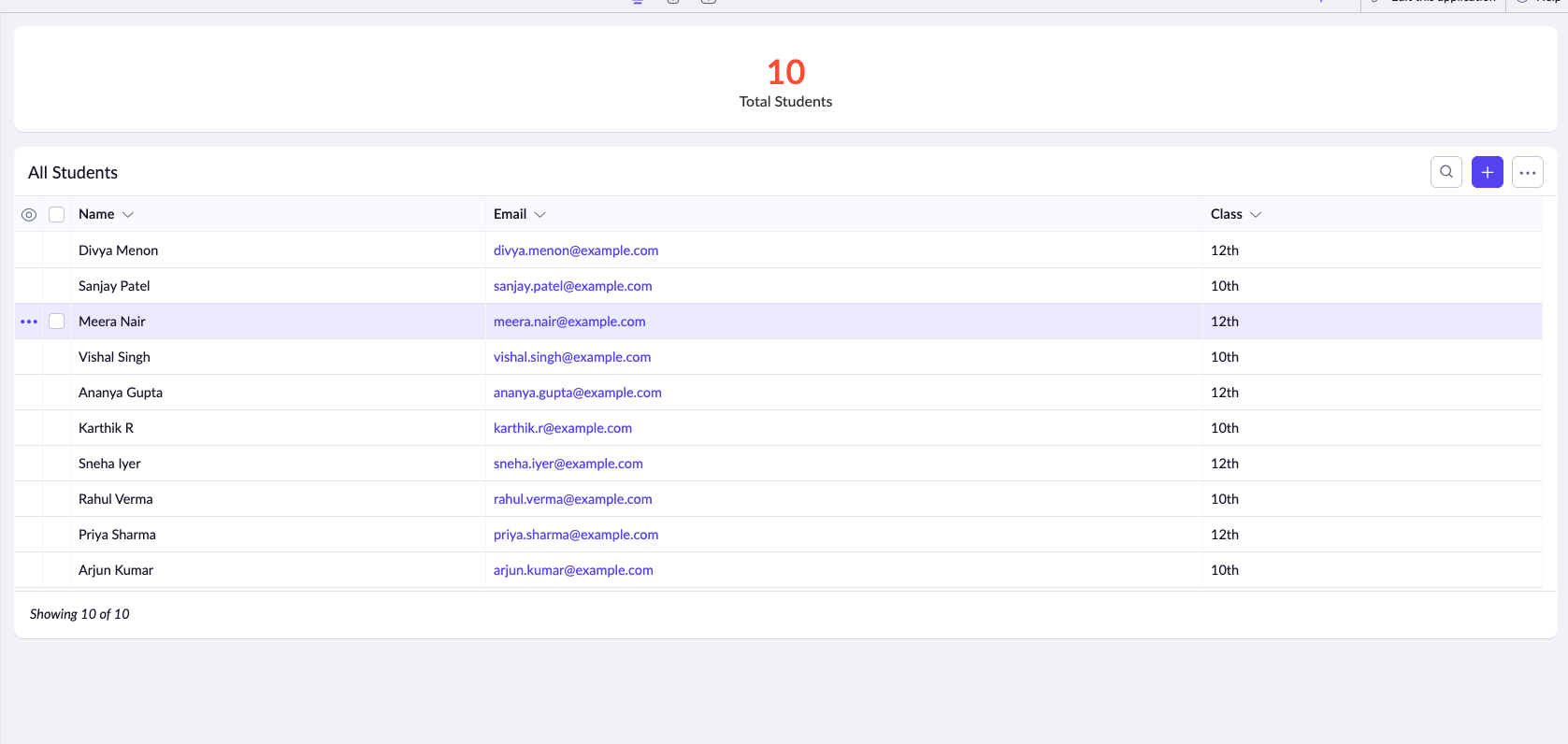The width and height of the screenshot is (1568, 744).
Task: Open more options menu for All Students
Action: tap(1528, 172)
